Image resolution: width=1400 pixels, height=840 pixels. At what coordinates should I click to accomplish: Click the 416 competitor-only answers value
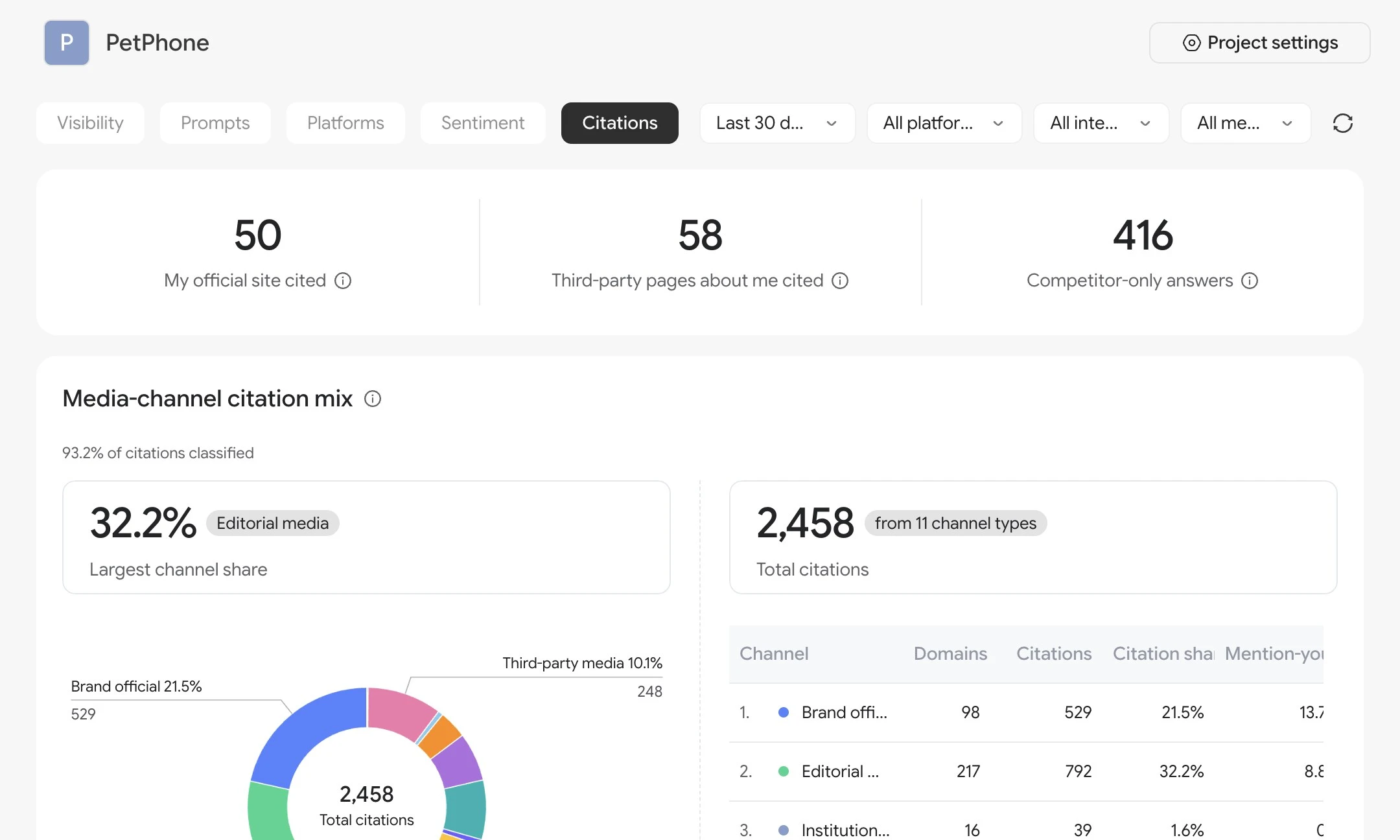point(1143,235)
